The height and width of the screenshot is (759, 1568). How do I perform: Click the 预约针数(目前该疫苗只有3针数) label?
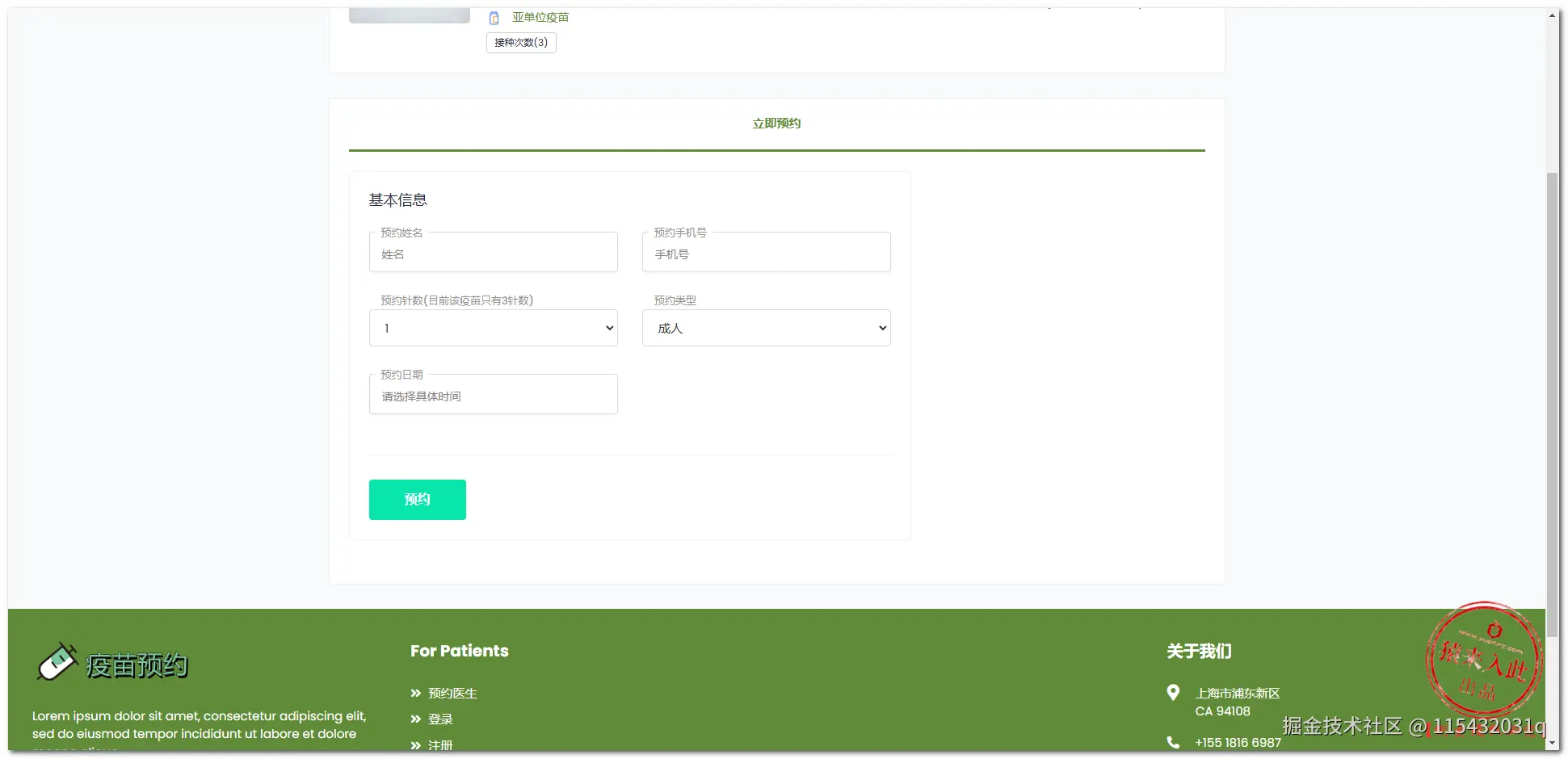(x=457, y=300)
